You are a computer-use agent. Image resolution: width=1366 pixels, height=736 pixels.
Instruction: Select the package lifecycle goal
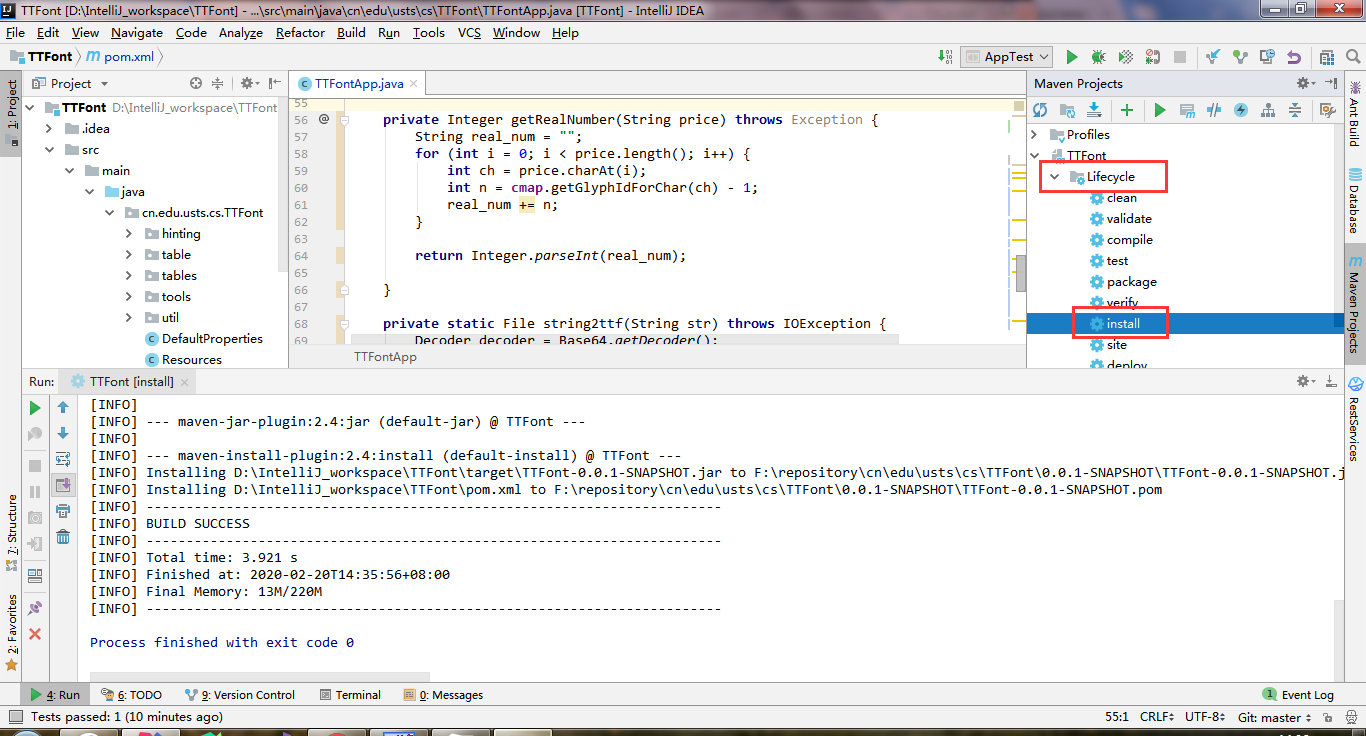pos(1131,282)
